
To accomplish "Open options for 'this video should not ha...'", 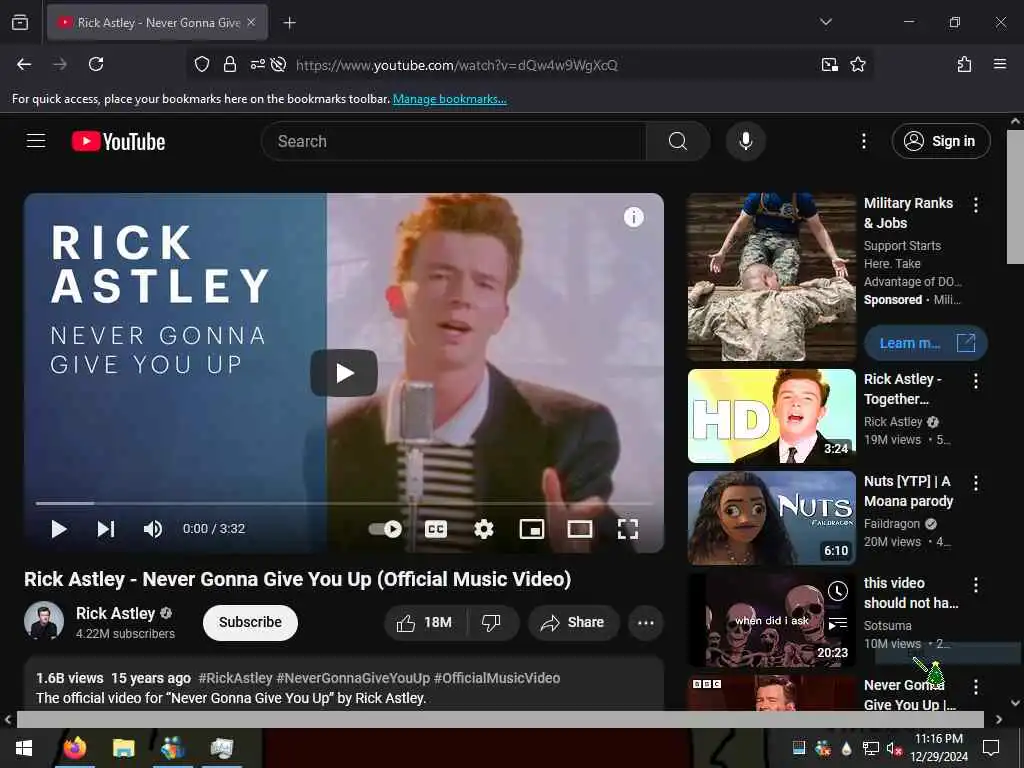I will point(976,585).
